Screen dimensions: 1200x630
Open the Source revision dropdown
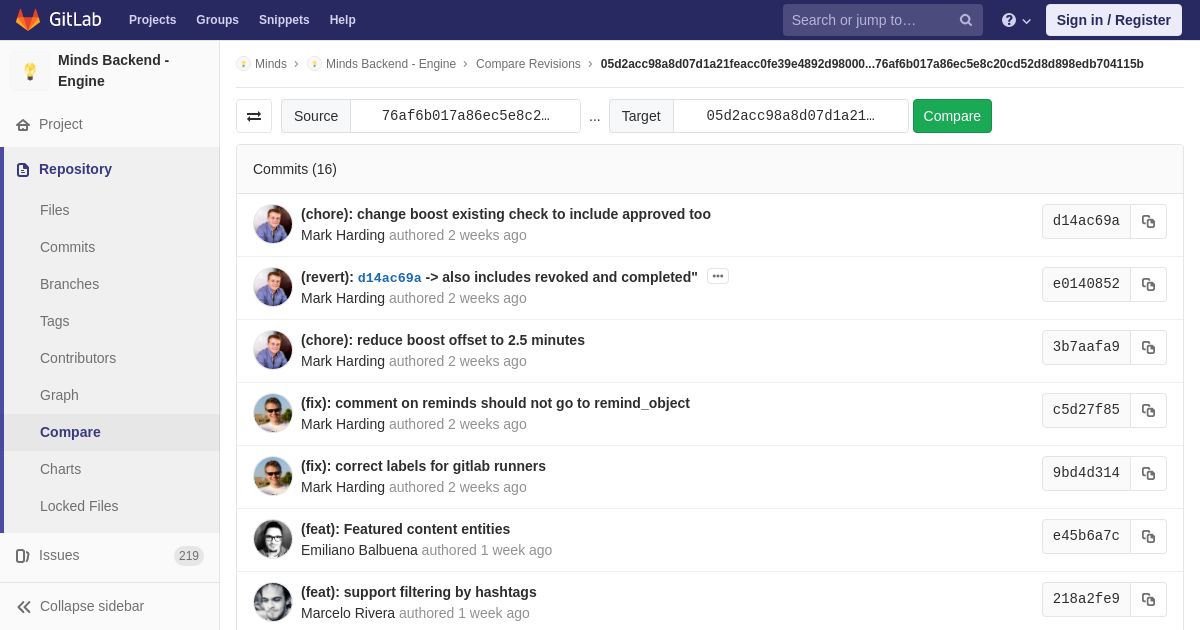[465, 116]
